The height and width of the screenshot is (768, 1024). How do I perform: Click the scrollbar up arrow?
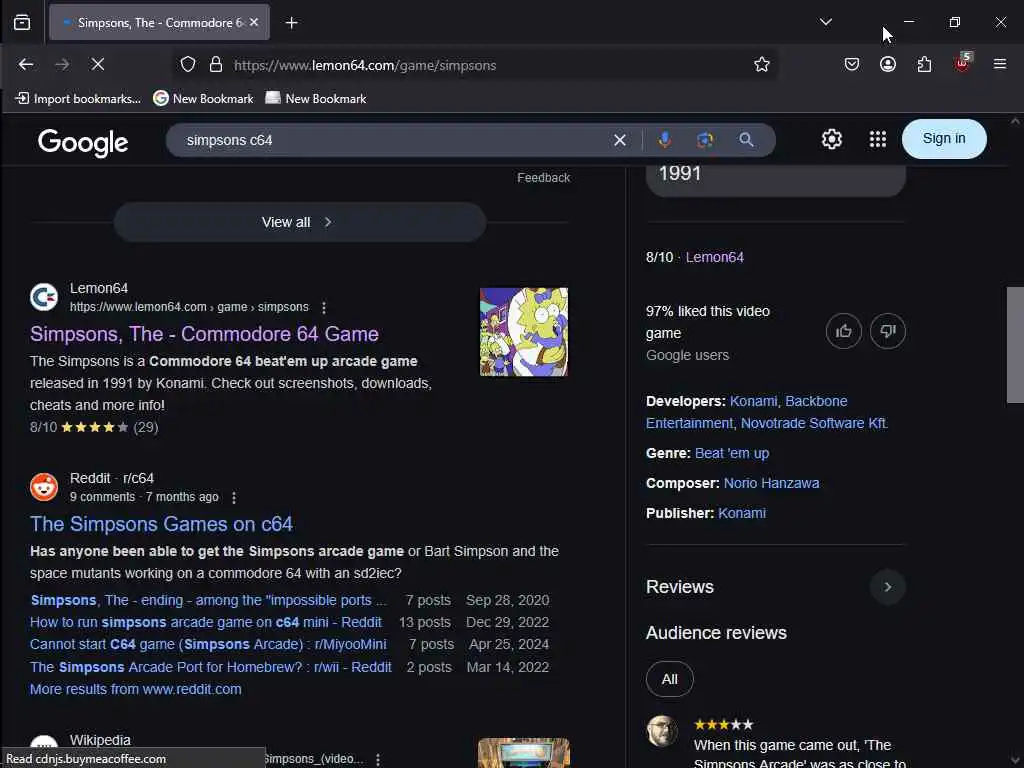[1015, 121]
